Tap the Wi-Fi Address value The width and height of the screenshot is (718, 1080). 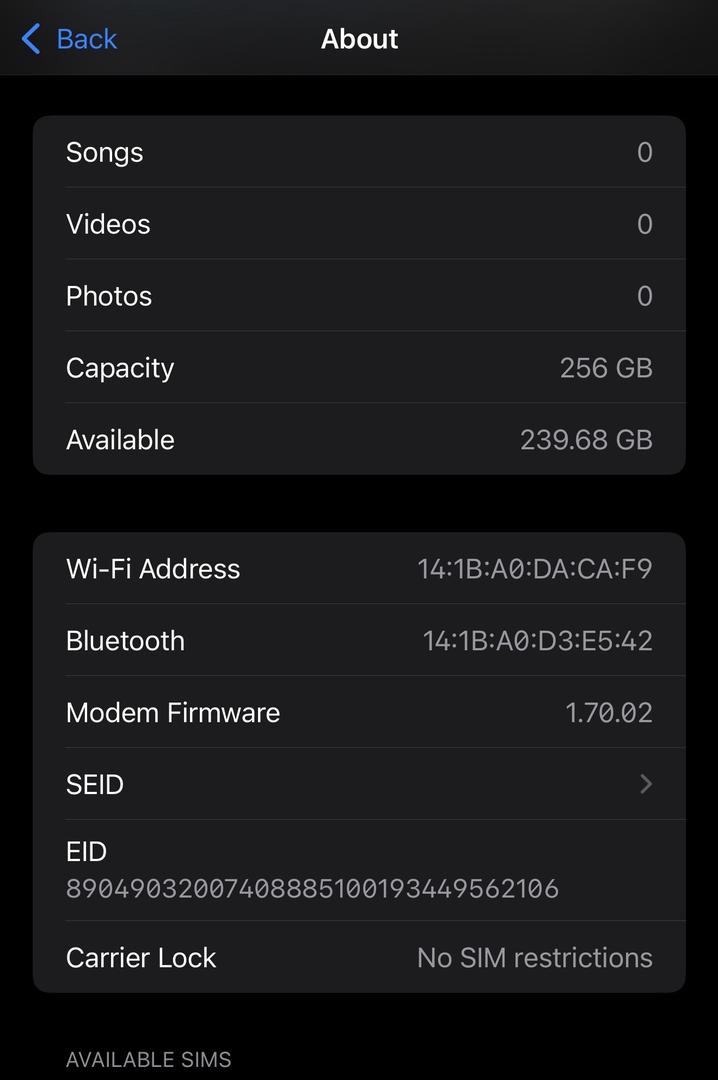[x=534, y=569]
